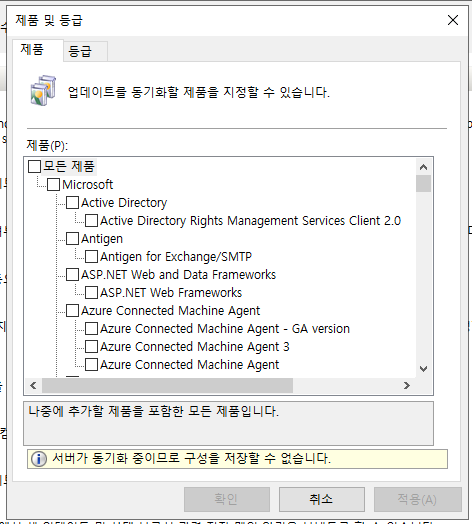
Task: Click the vertical scrollbar up arrow
Action: pos(423,167)
